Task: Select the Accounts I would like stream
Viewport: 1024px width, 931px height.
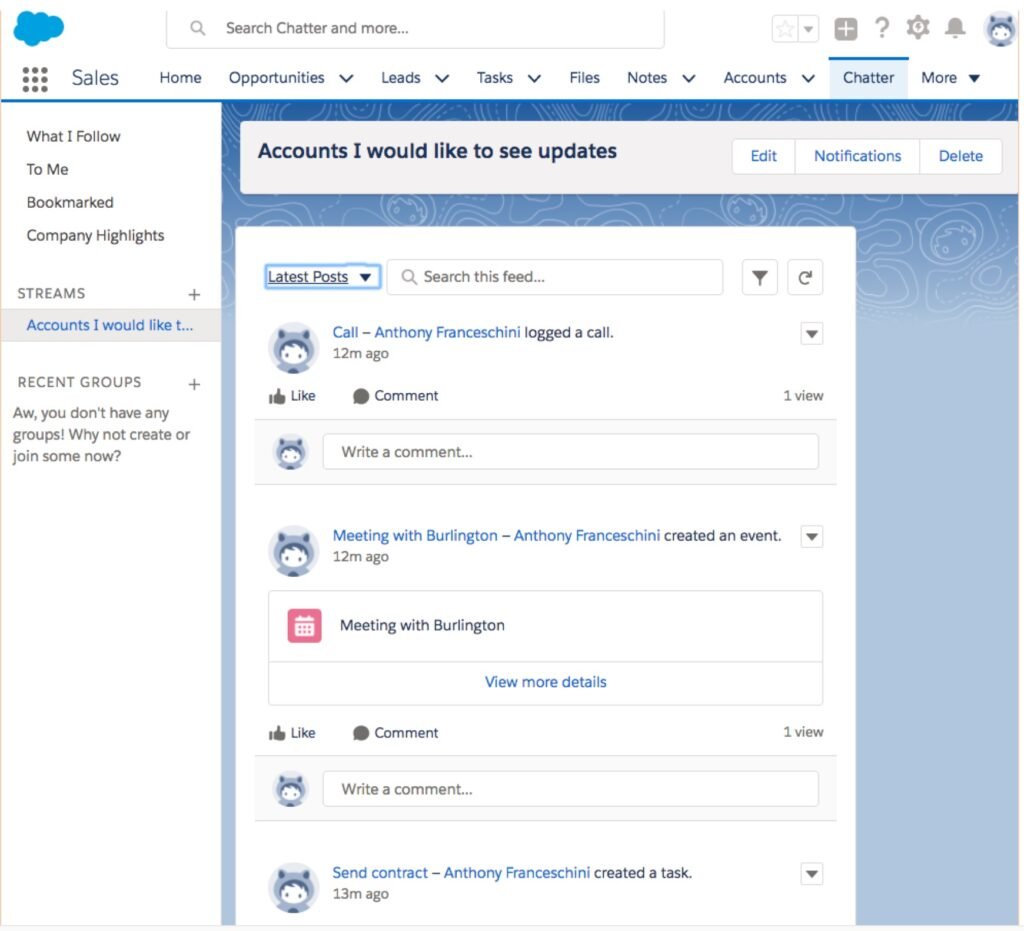Action: point(110,325)
